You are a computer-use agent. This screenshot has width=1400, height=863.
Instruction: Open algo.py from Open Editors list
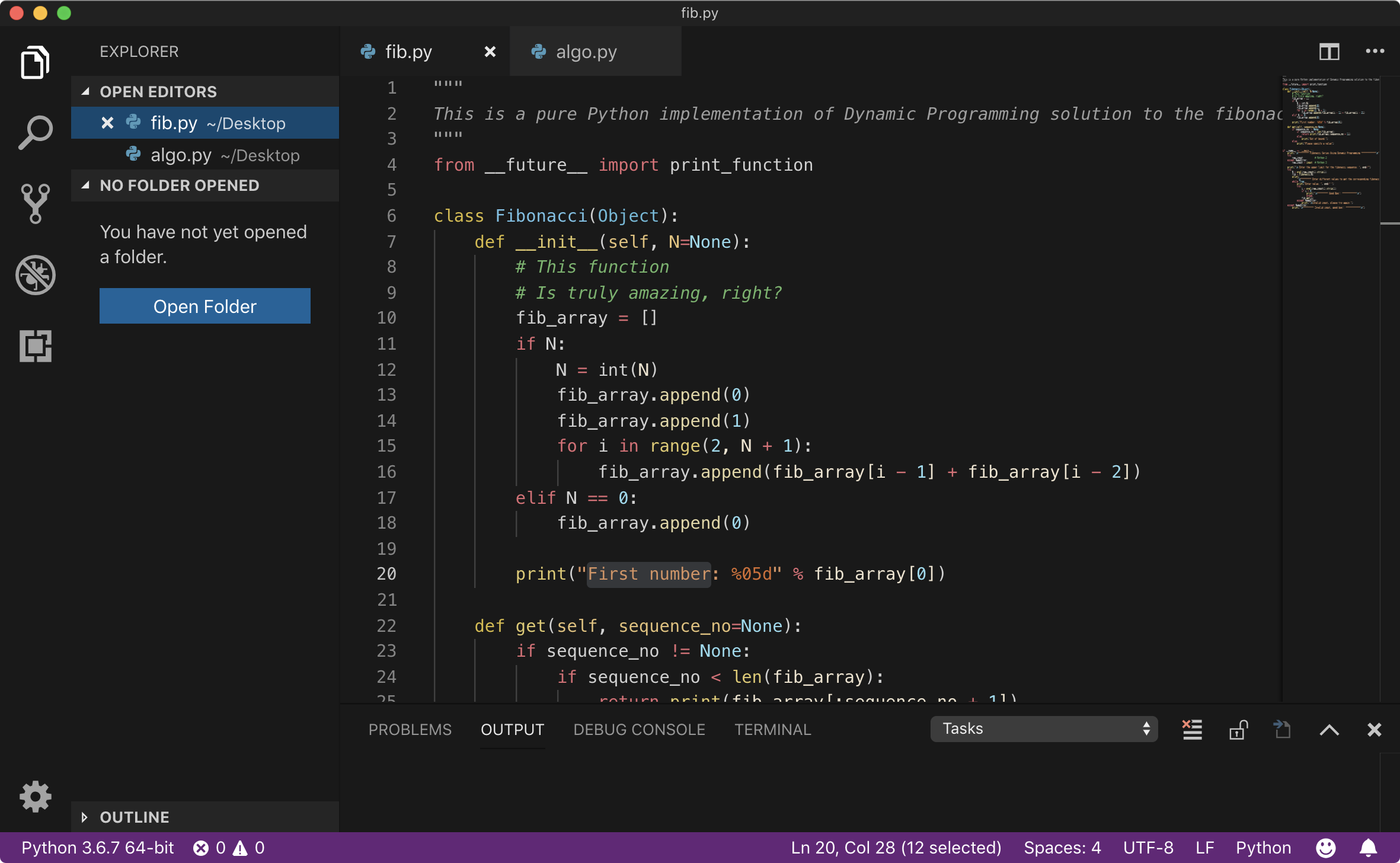(x=204, y=154)
